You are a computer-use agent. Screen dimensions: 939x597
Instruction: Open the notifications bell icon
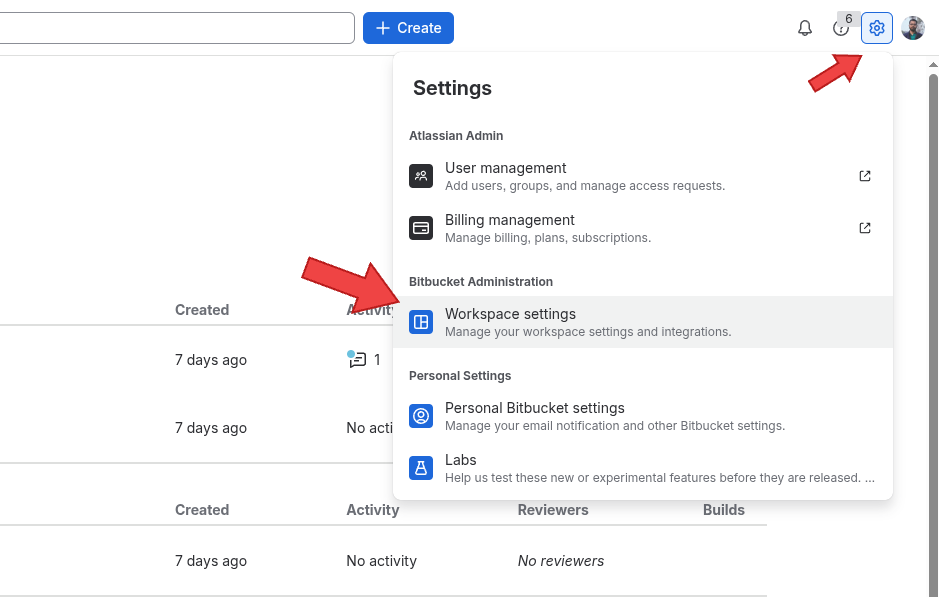click(805, 28)
